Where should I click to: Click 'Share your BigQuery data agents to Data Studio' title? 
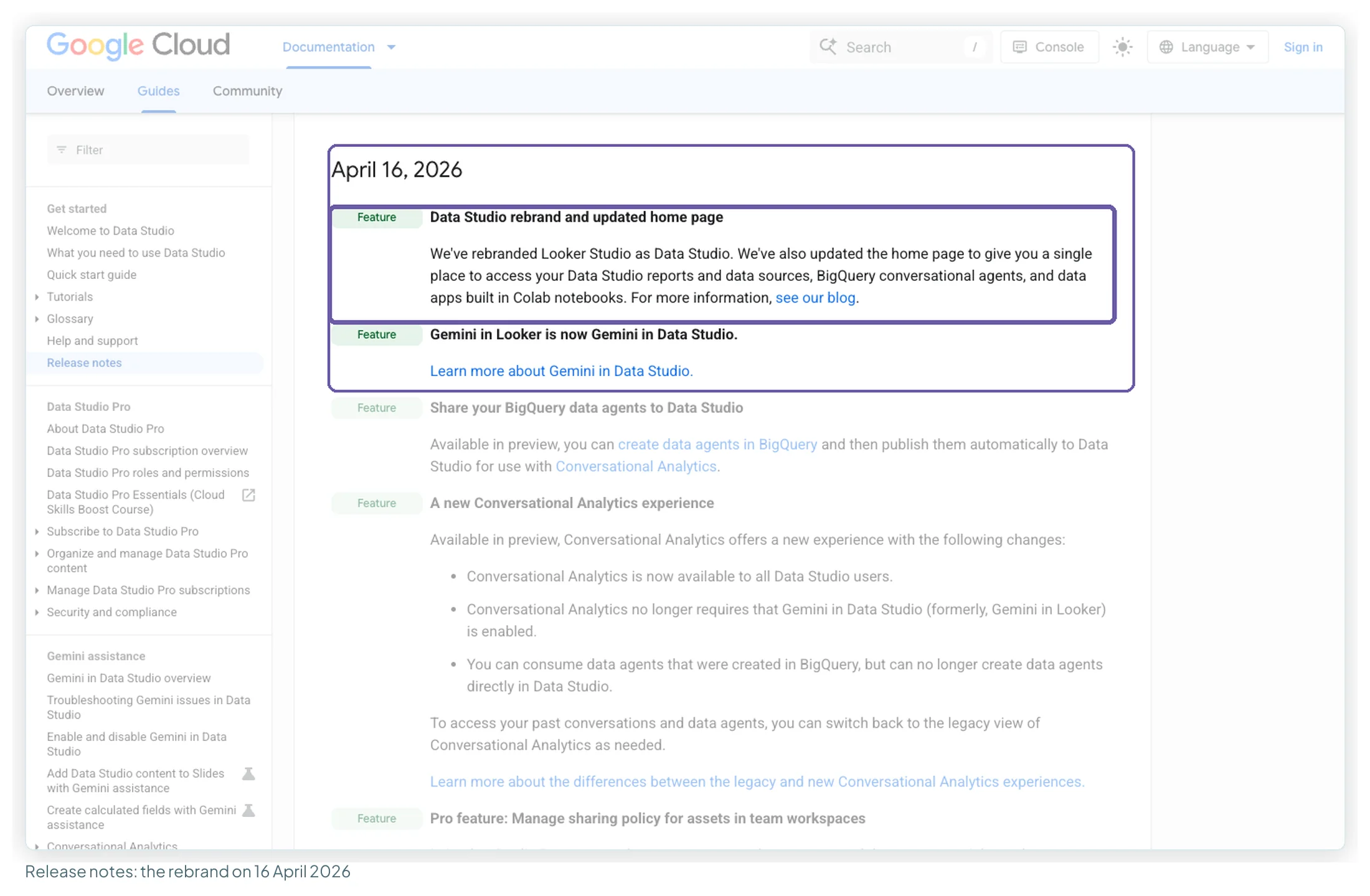point(587,408)
